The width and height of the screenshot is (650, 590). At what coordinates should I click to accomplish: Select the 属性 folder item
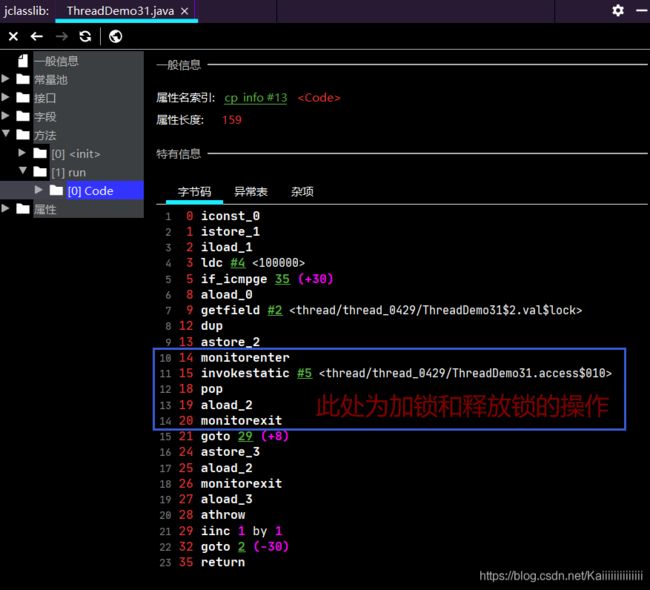point(45,209)
